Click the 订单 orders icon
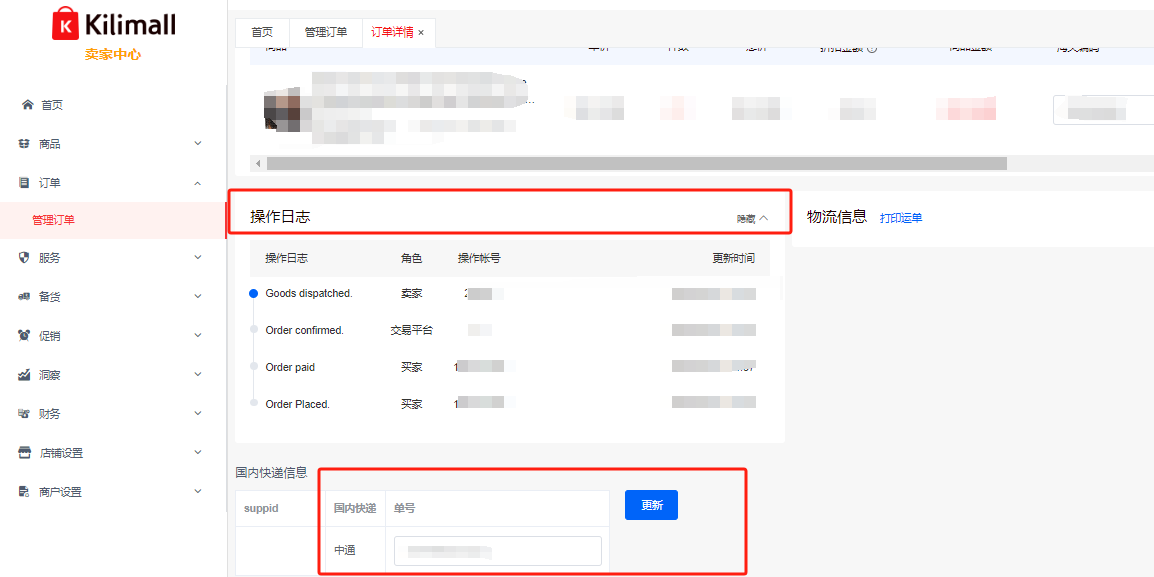1154x577 pixels. click(25, 183)
